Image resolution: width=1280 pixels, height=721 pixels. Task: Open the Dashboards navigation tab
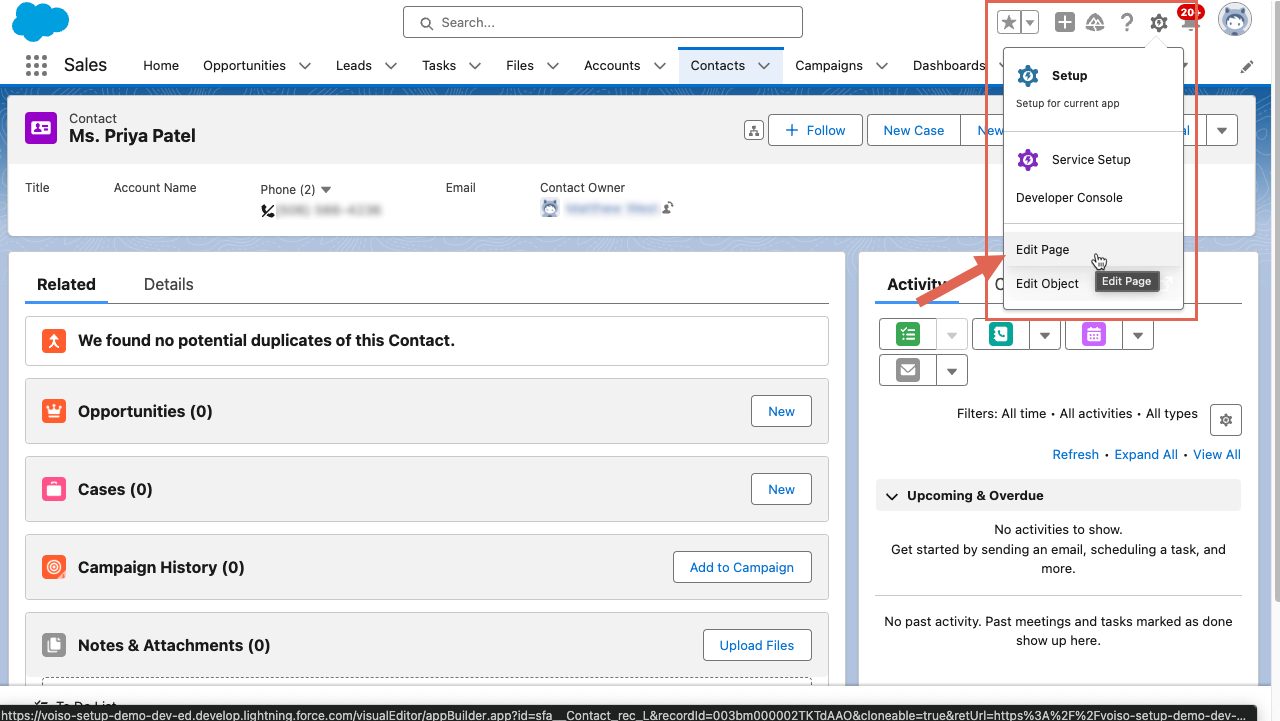click(x=949, y=66)
